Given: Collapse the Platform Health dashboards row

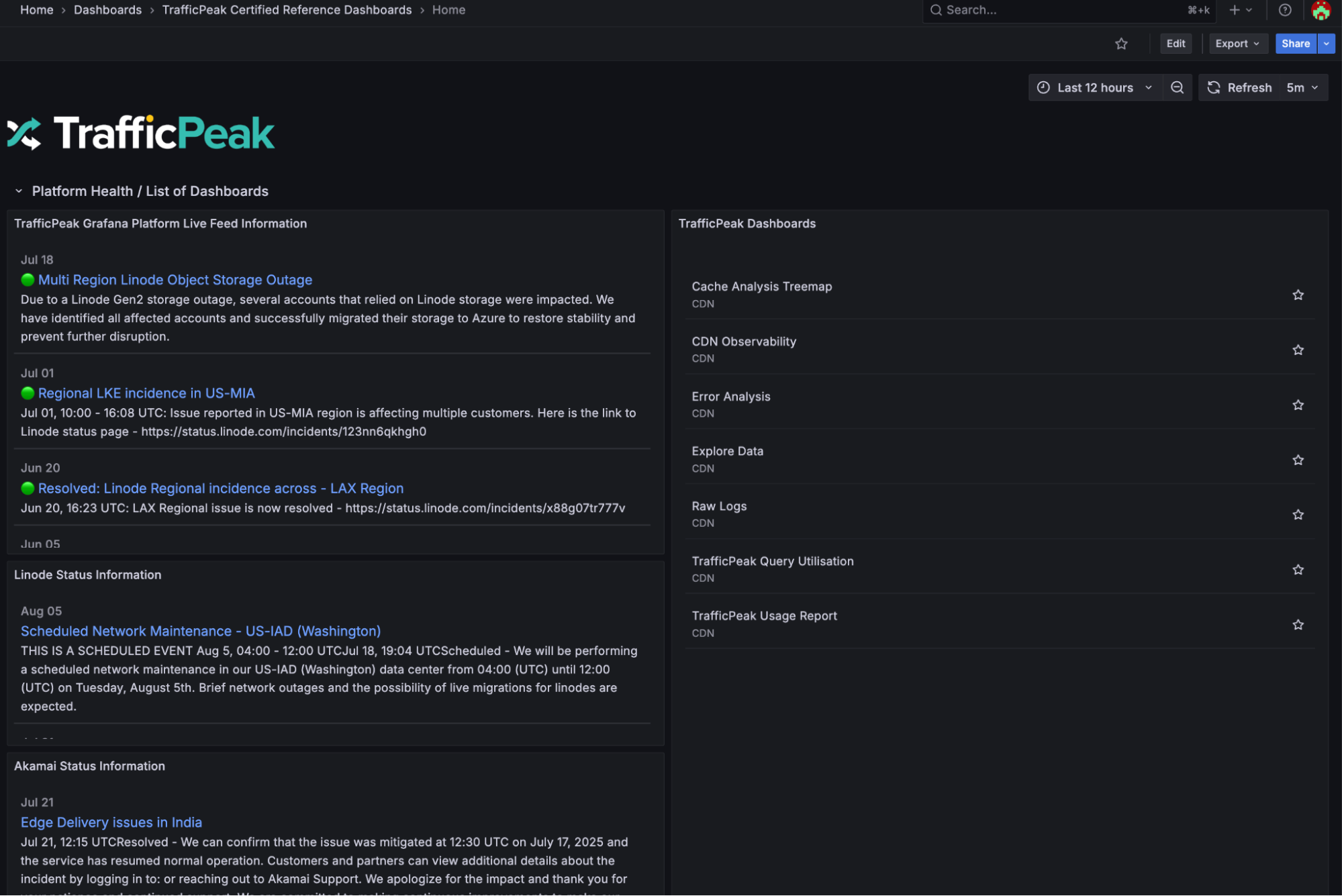Looking at the screenshot, I should (x=19, y=191).
